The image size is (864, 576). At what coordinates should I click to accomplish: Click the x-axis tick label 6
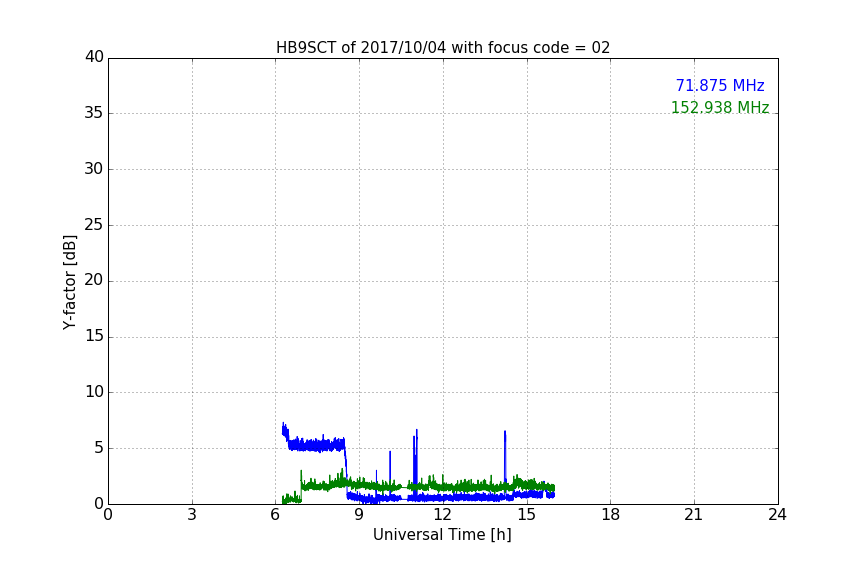click(x=275, y=515)
